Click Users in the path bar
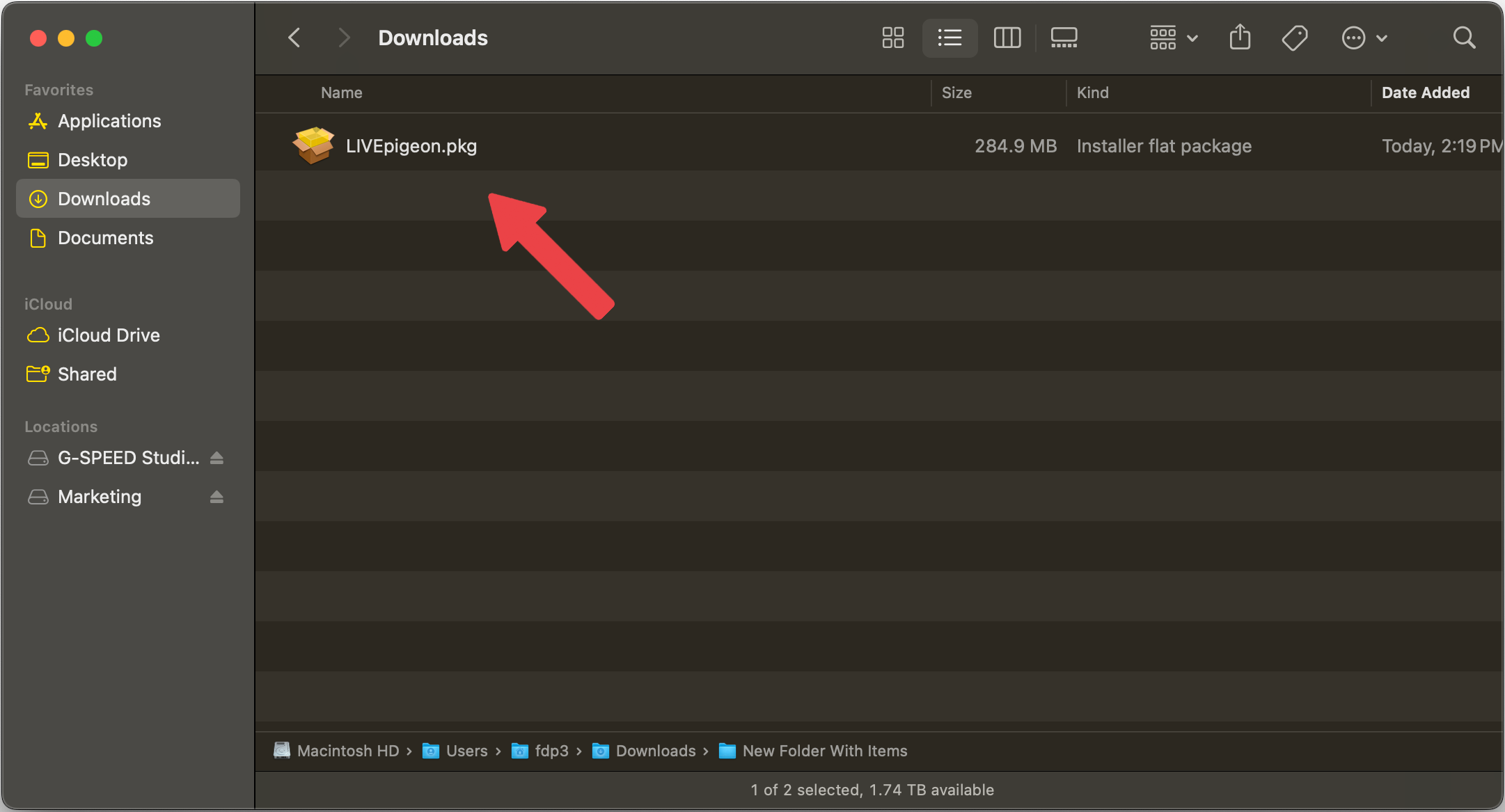 pyautogui.click(x=466, y=751)
